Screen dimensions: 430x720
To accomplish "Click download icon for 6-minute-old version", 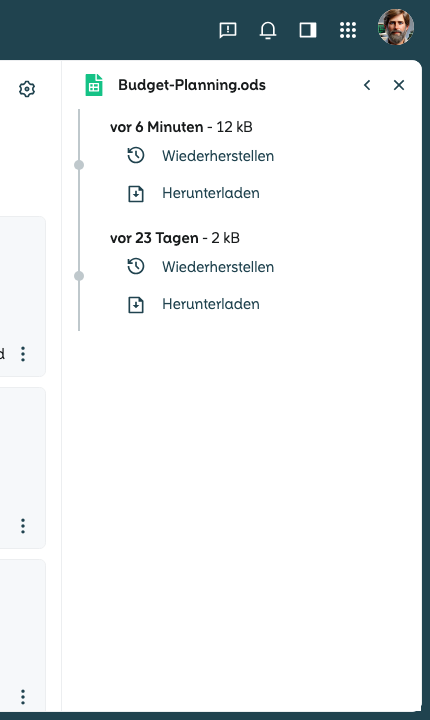I will pos(136,193).
